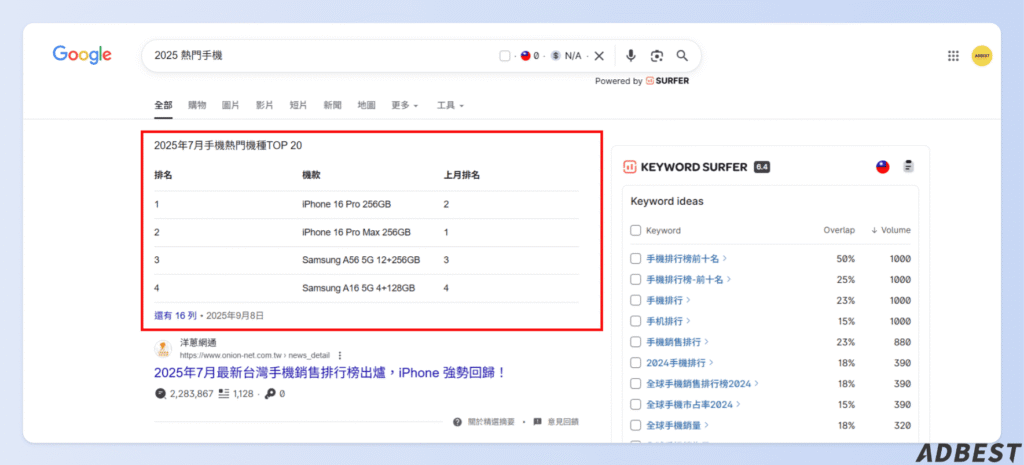This screenshot has width=1024, height=465.
Task: Change country via Keyword Surfer flag icon
Action: 882,167
